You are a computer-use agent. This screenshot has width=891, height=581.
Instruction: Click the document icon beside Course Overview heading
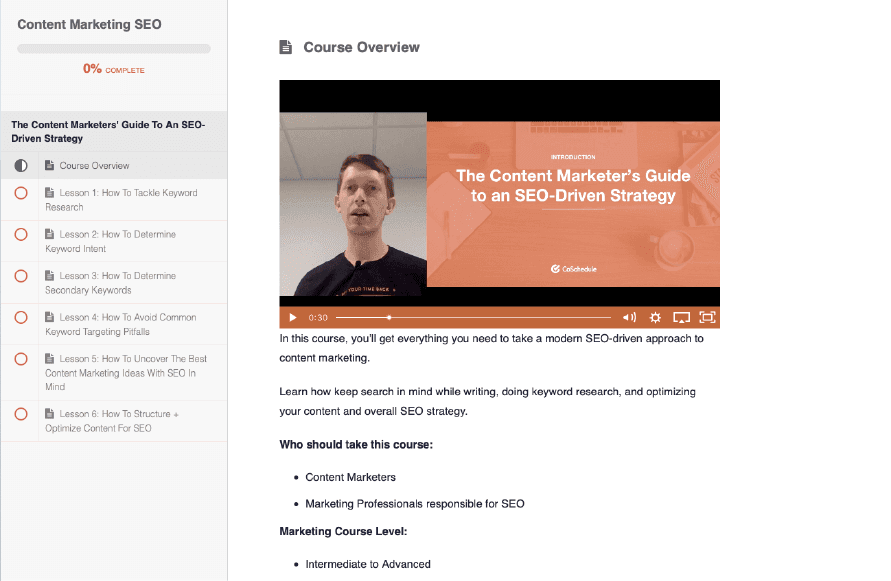point(286,47)
